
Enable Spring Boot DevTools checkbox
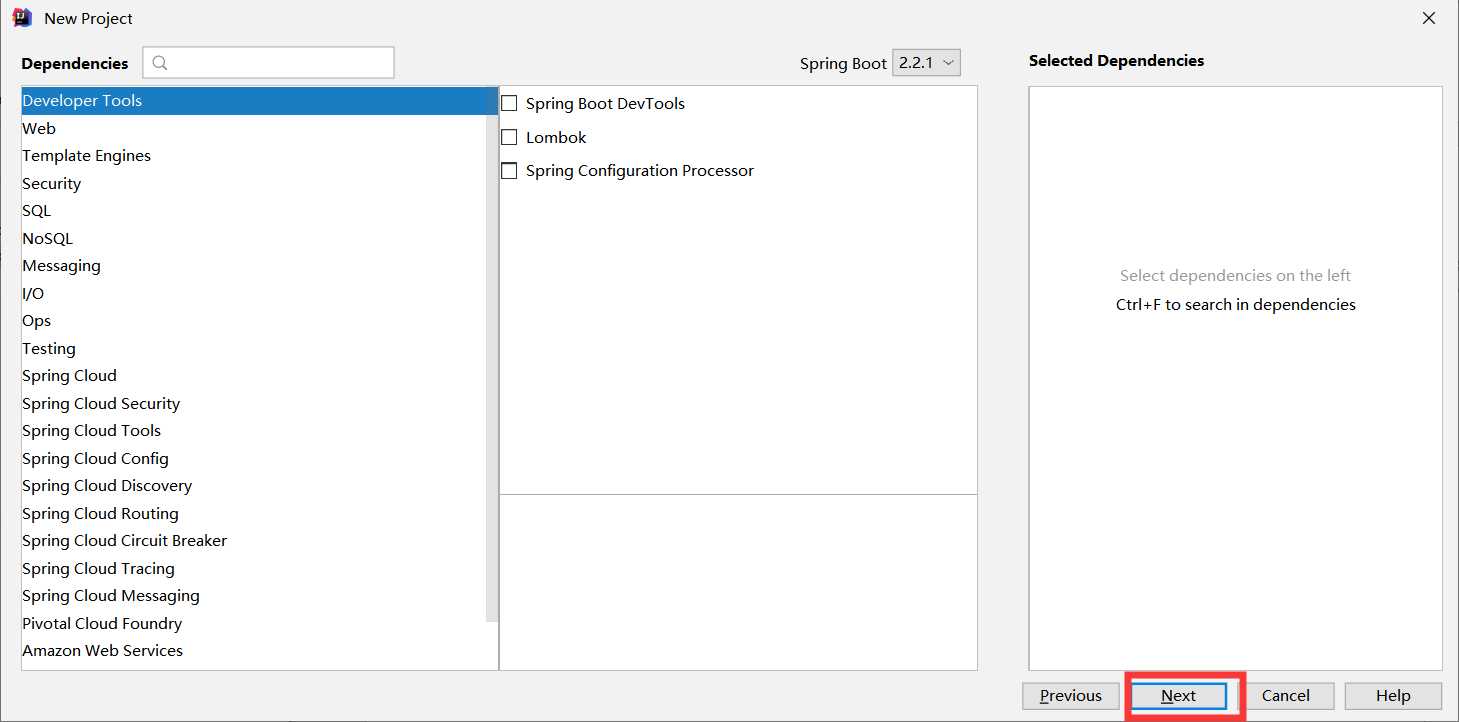509,103
